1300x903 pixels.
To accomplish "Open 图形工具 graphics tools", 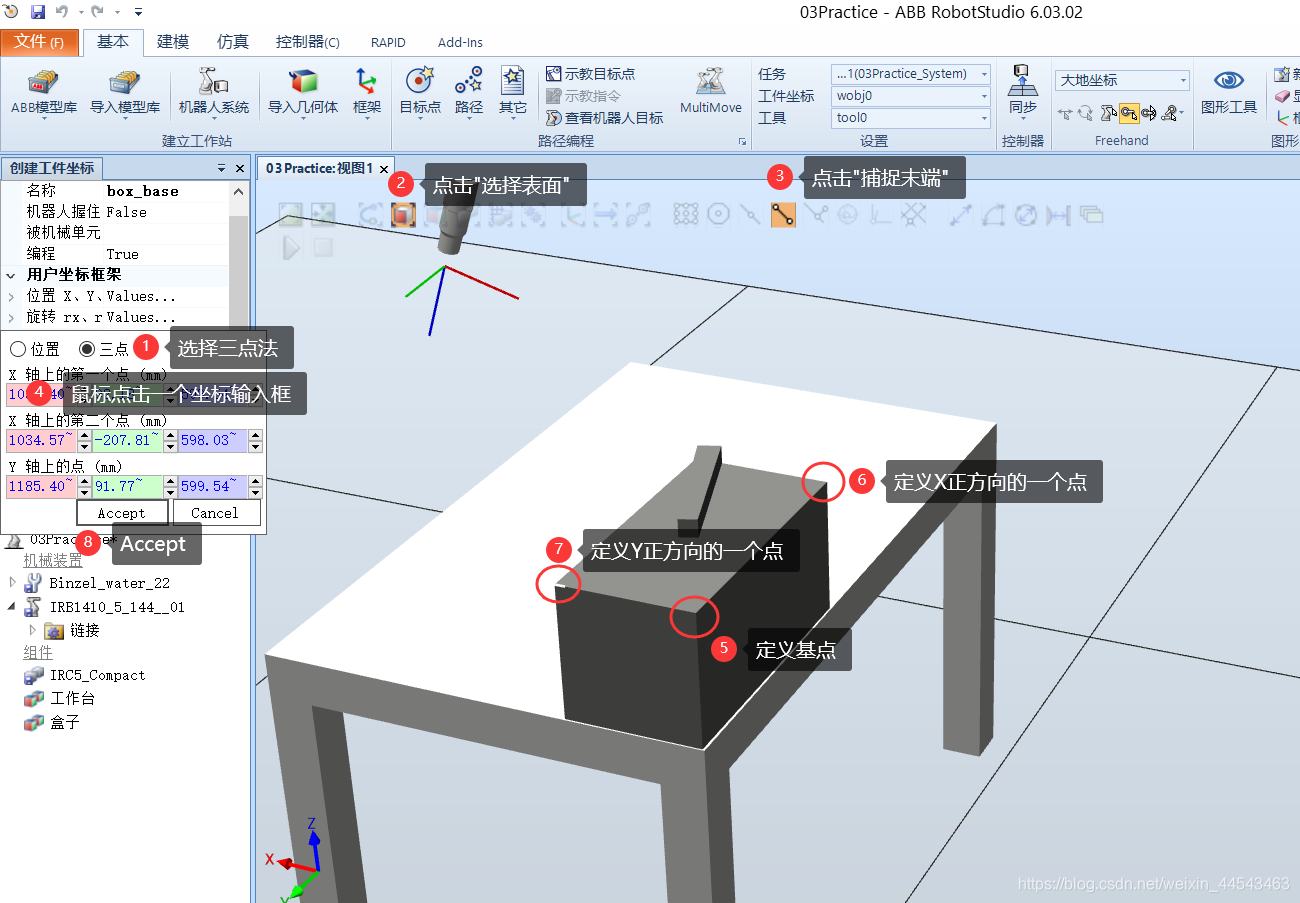I will pyautogui.click(x=1229, y=92).
